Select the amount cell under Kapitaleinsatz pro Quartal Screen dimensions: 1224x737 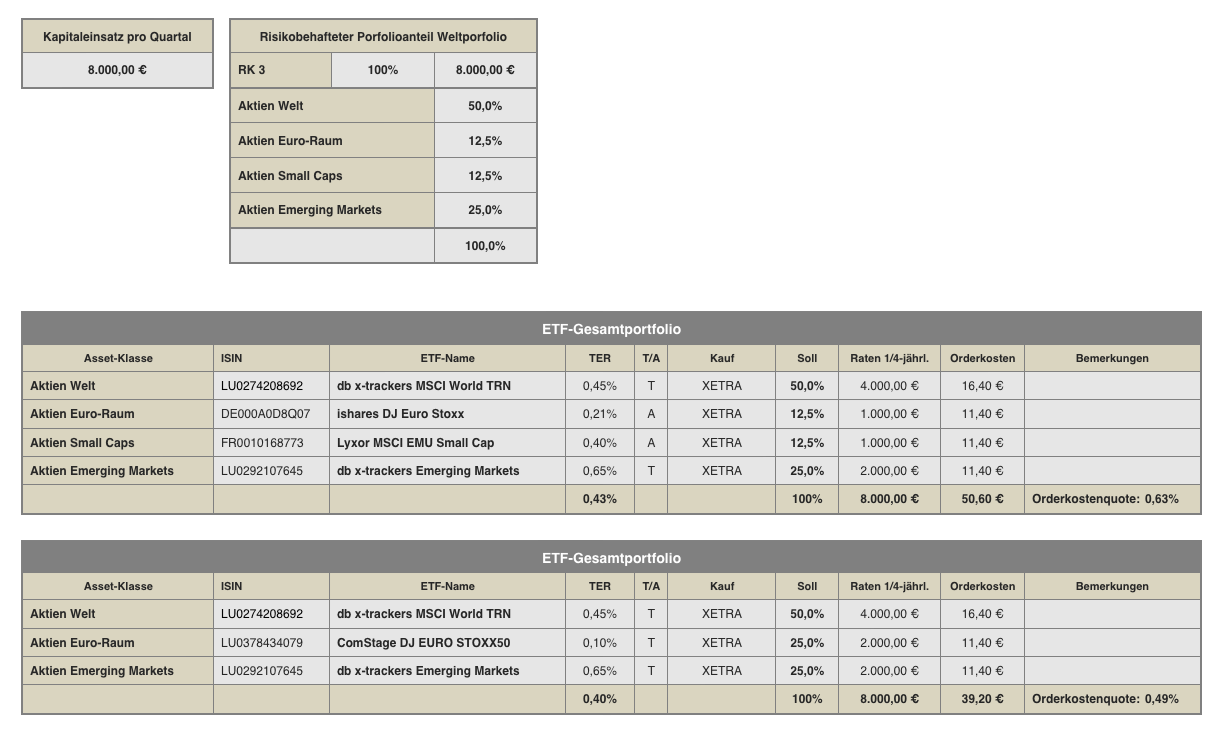pyautogui.click(x=117, y=70)
